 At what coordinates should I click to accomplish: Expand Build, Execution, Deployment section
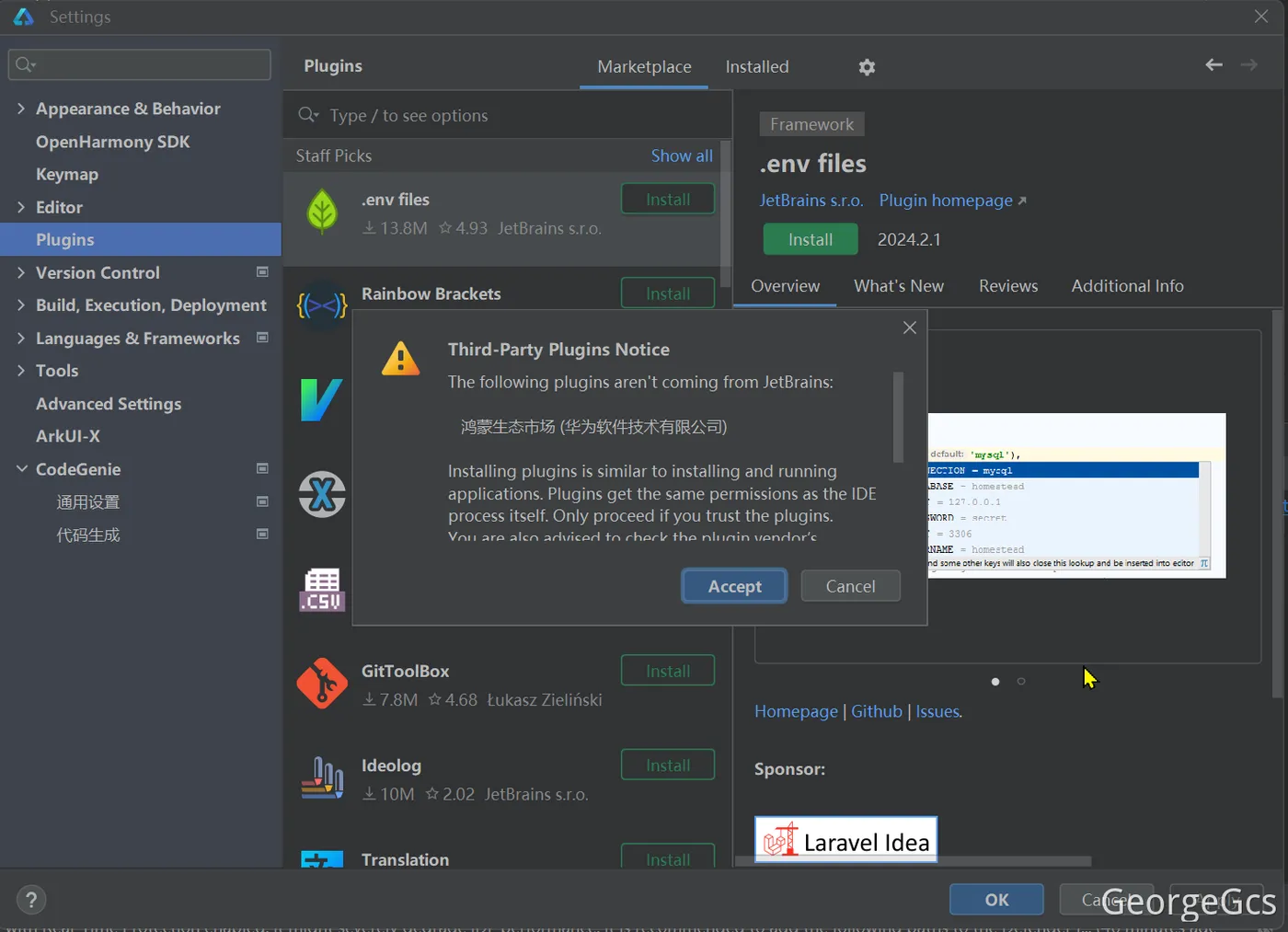pyautogui.click(x=21, y=305)
